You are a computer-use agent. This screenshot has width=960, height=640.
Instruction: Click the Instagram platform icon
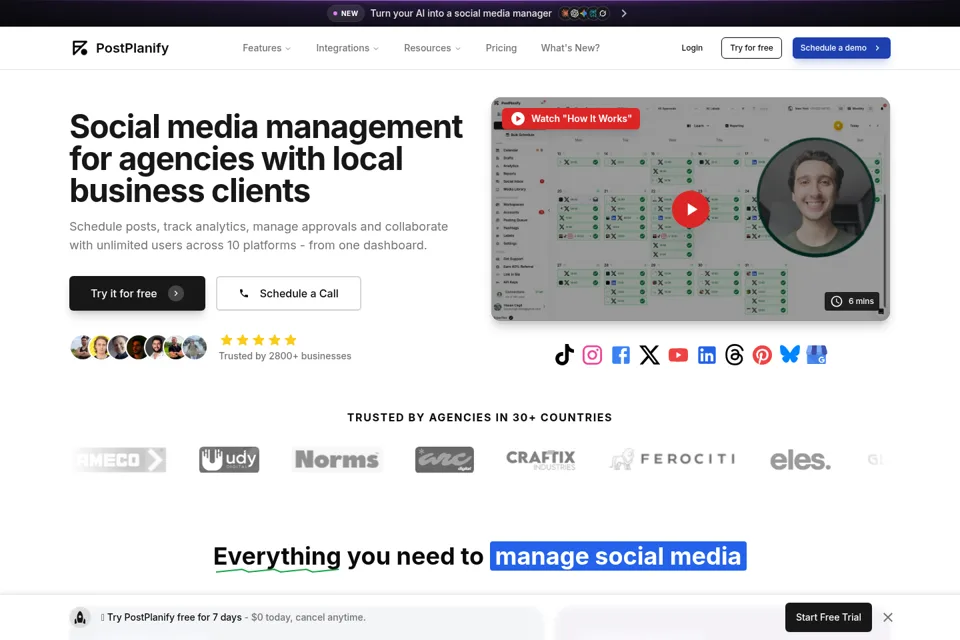point(592,355)
